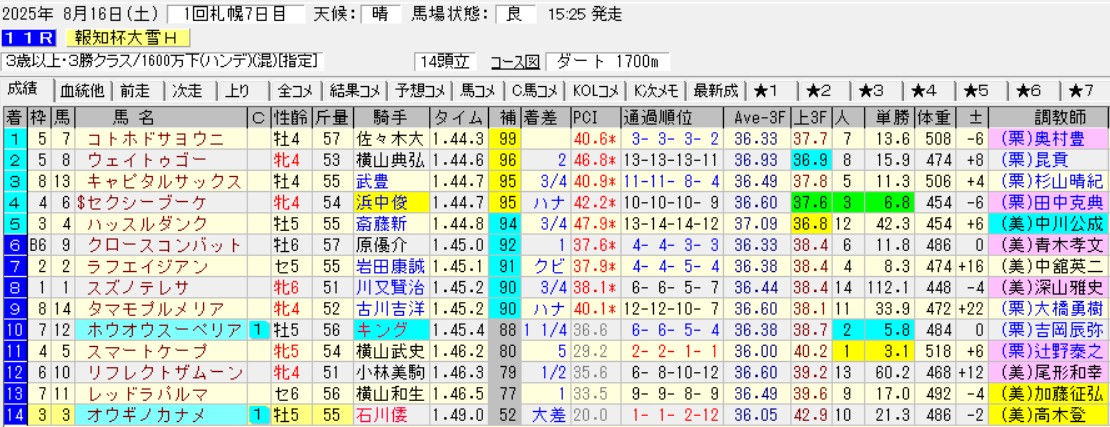The image size is (1110, 427).
Task: Click the C column mark for ホウオウスーペリア
Action: [257, 329]
